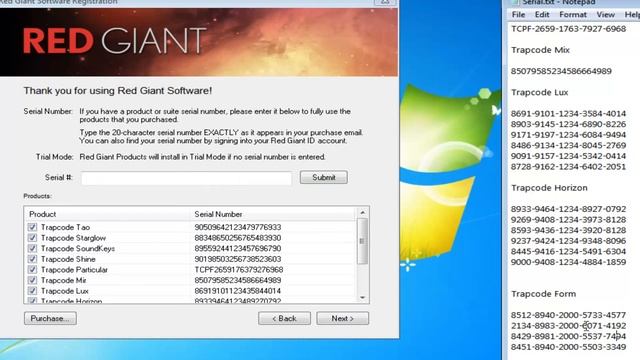Click TCPF-2659-1763-7927-6968 line in Notepad

pos(569,29)
